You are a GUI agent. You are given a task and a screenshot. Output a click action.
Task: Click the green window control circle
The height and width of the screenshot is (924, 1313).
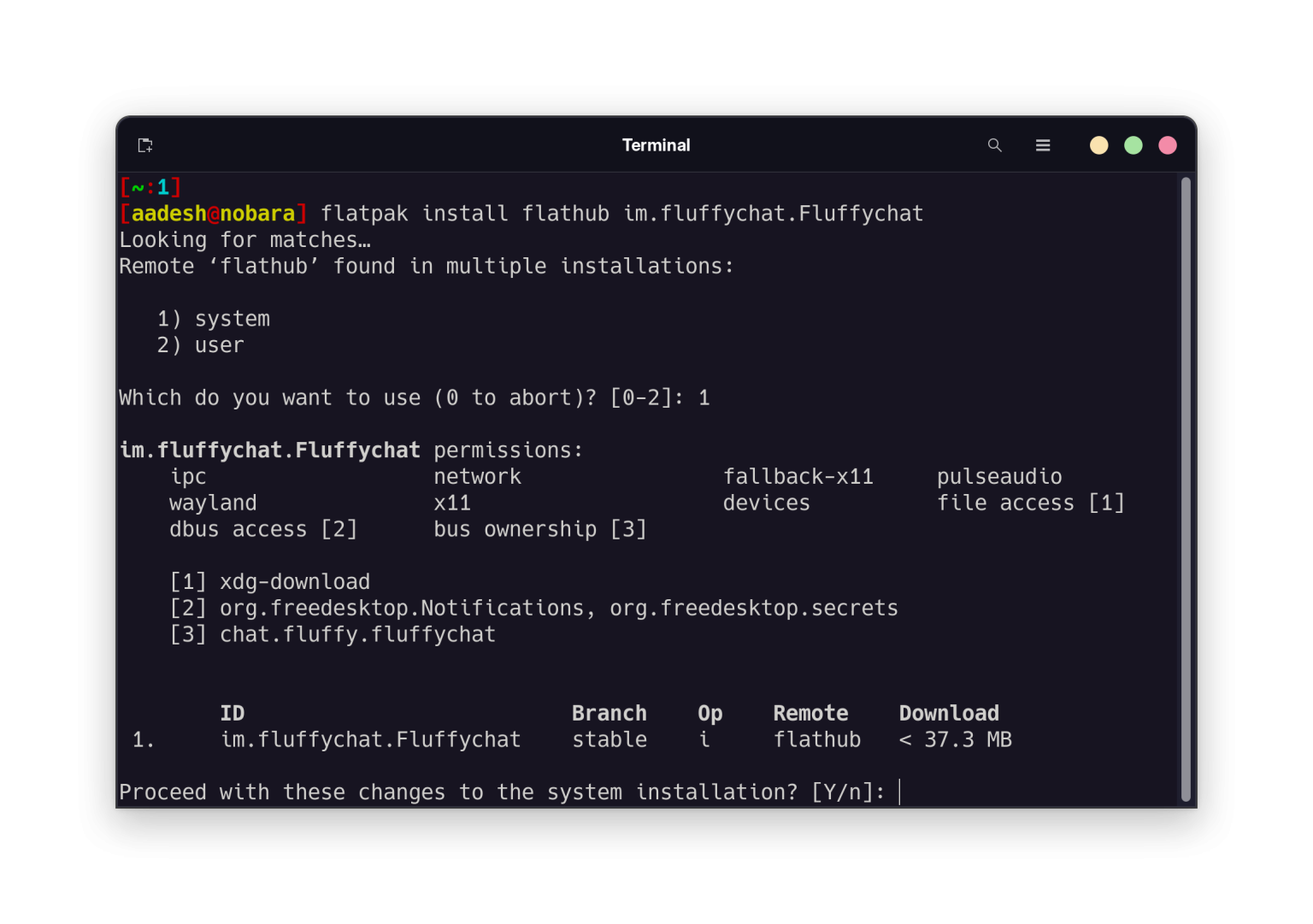1133,144
